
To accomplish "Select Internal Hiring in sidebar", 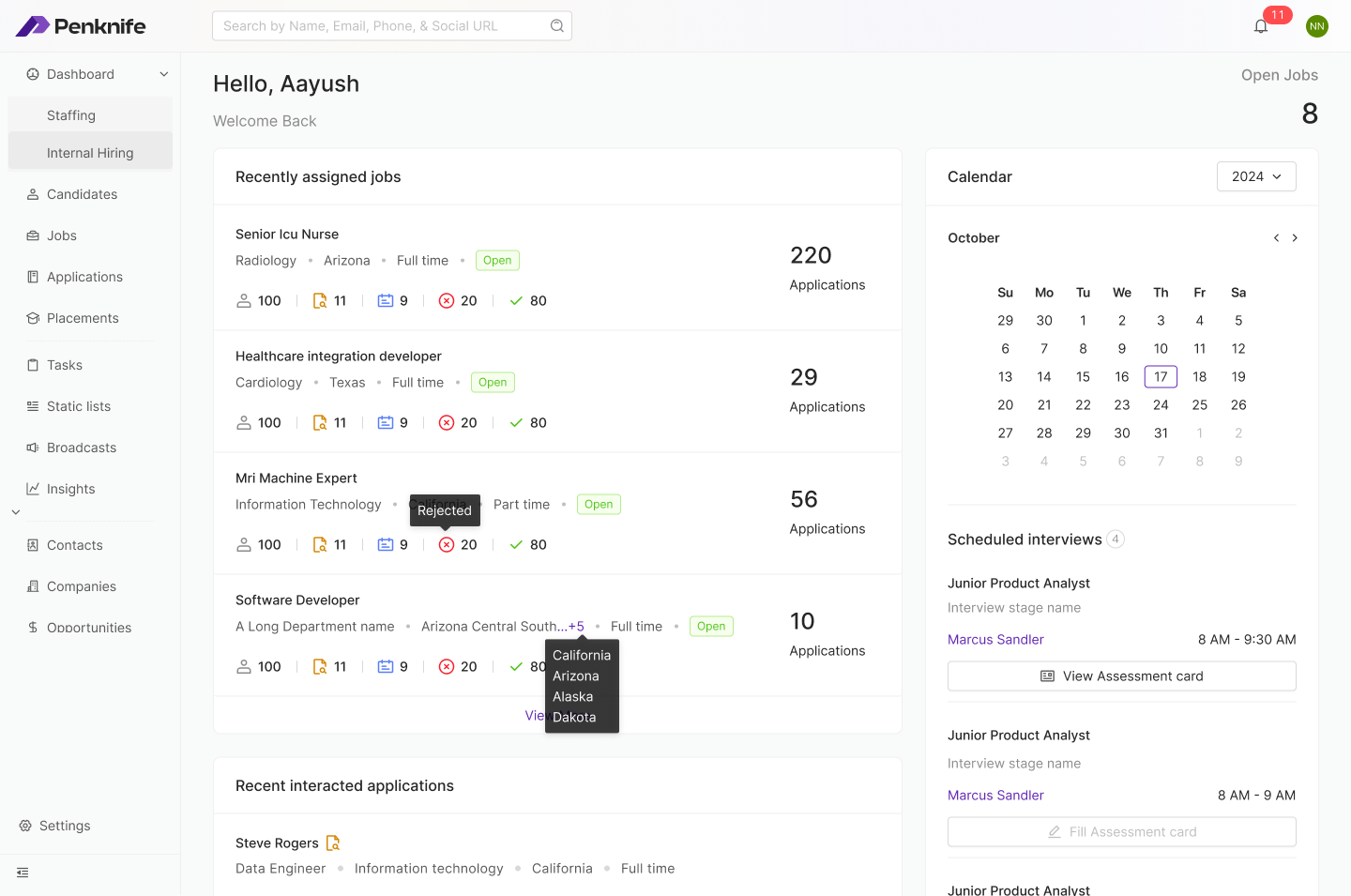I will 90,153.
